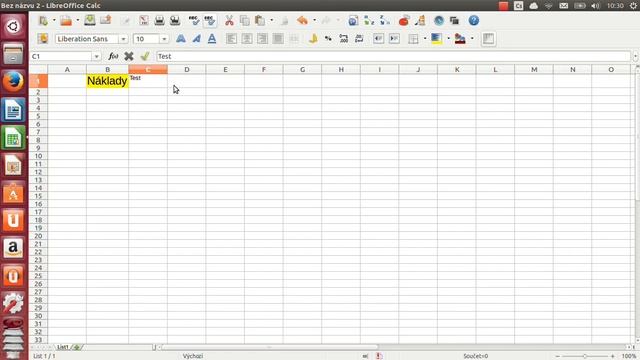Center cell text horizontally
Viewport: 640px width, 360px height.
click(247, 39)
